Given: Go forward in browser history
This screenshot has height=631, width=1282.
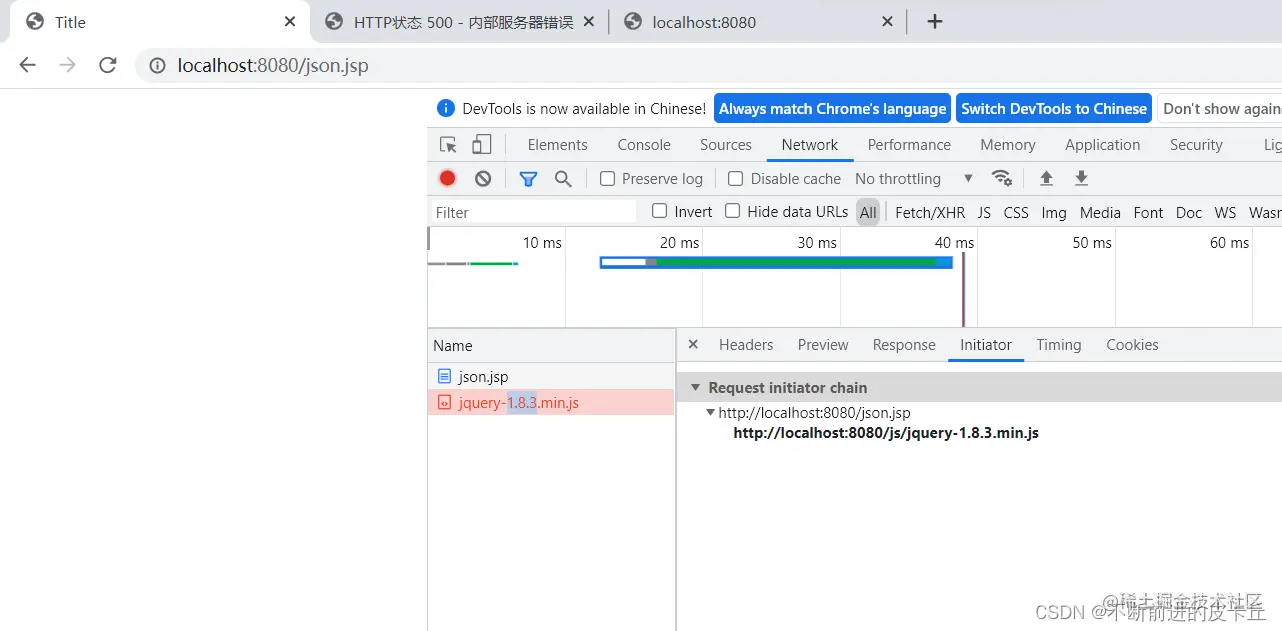Looking at the screenshot, I should coord(67,65).
